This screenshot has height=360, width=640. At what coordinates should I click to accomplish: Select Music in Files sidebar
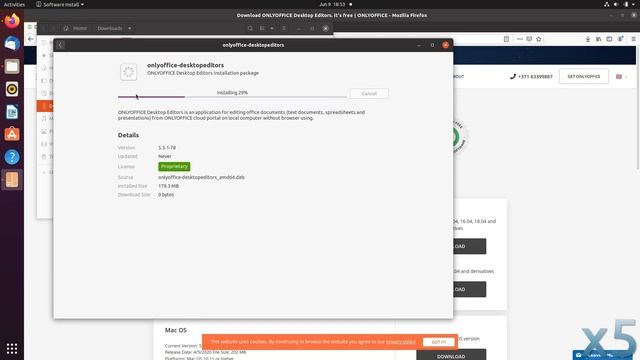pos(46,118)
